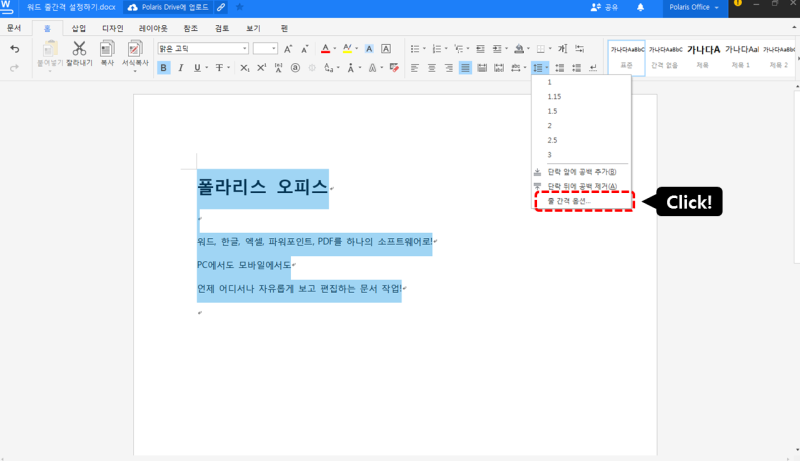The width and height of the screenshot is (800, 461).
Task: Click the Format Painter (서식복사) icon
Action: [135, 48]
